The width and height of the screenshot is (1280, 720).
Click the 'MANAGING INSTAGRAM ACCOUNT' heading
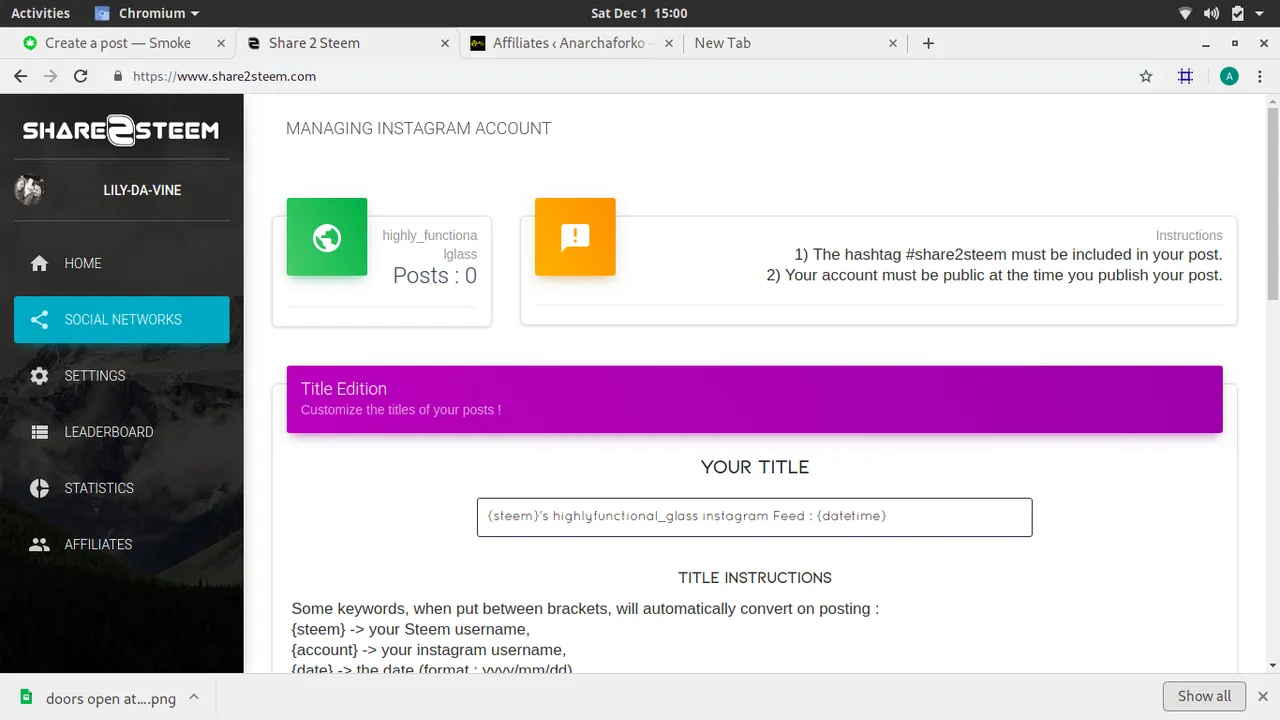[x=418, y=128]
